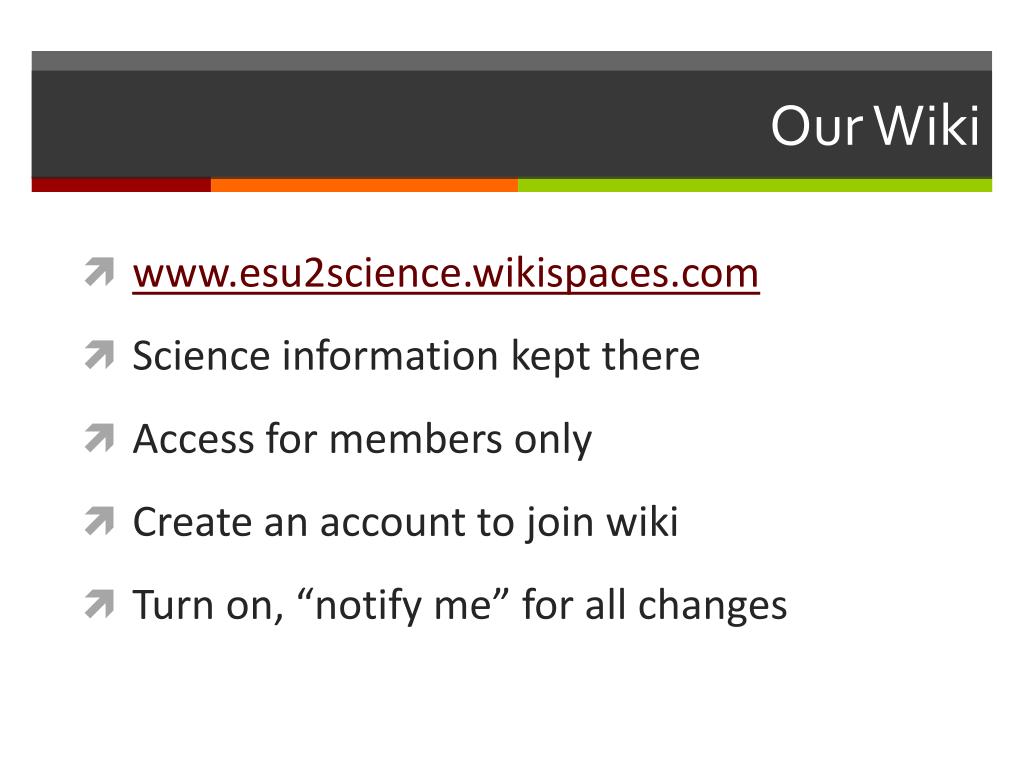Click the orange accent bar segment
1024x768 pixels.
click(x=364, y=185)
